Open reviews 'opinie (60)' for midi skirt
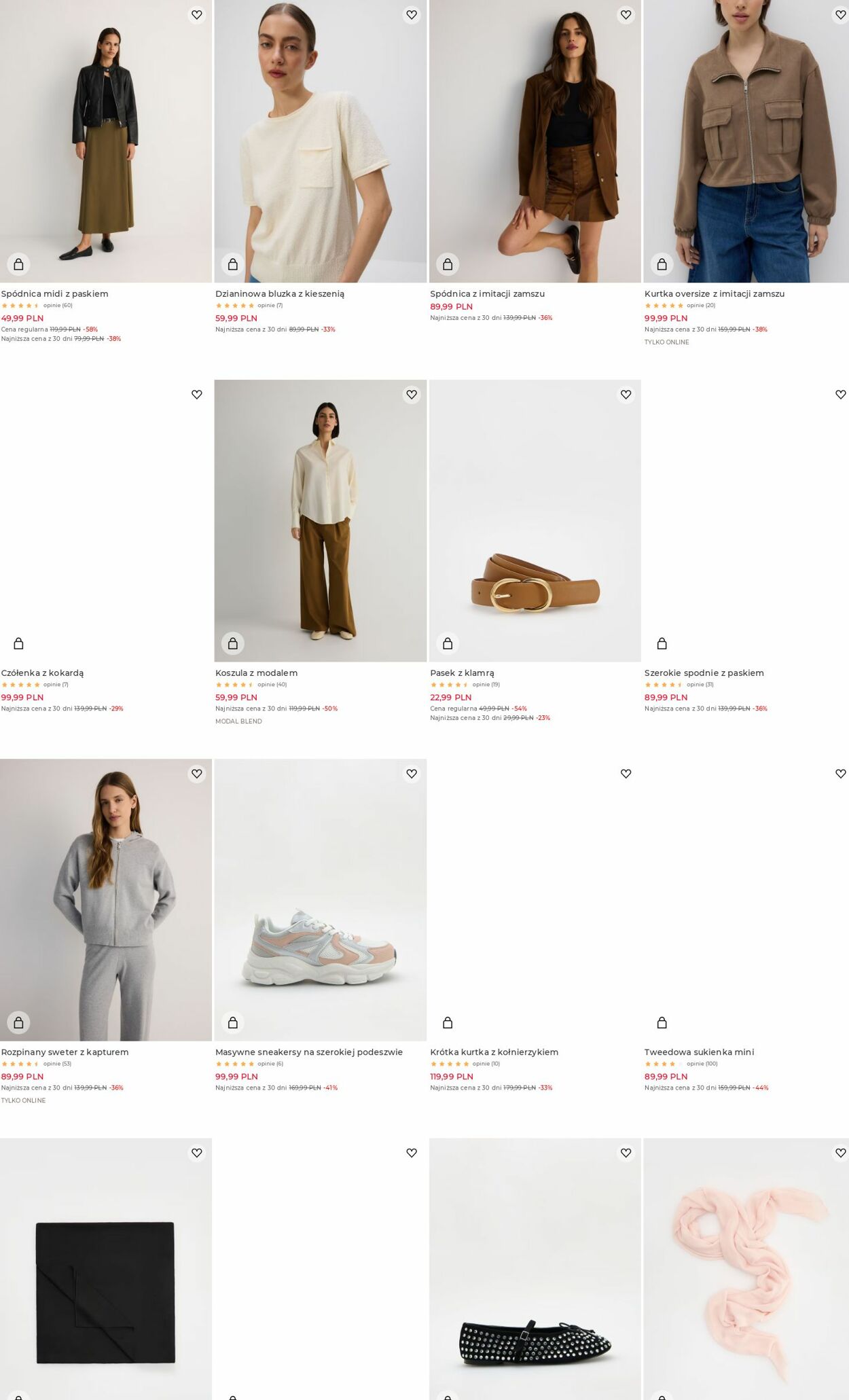 pos(58,306)
